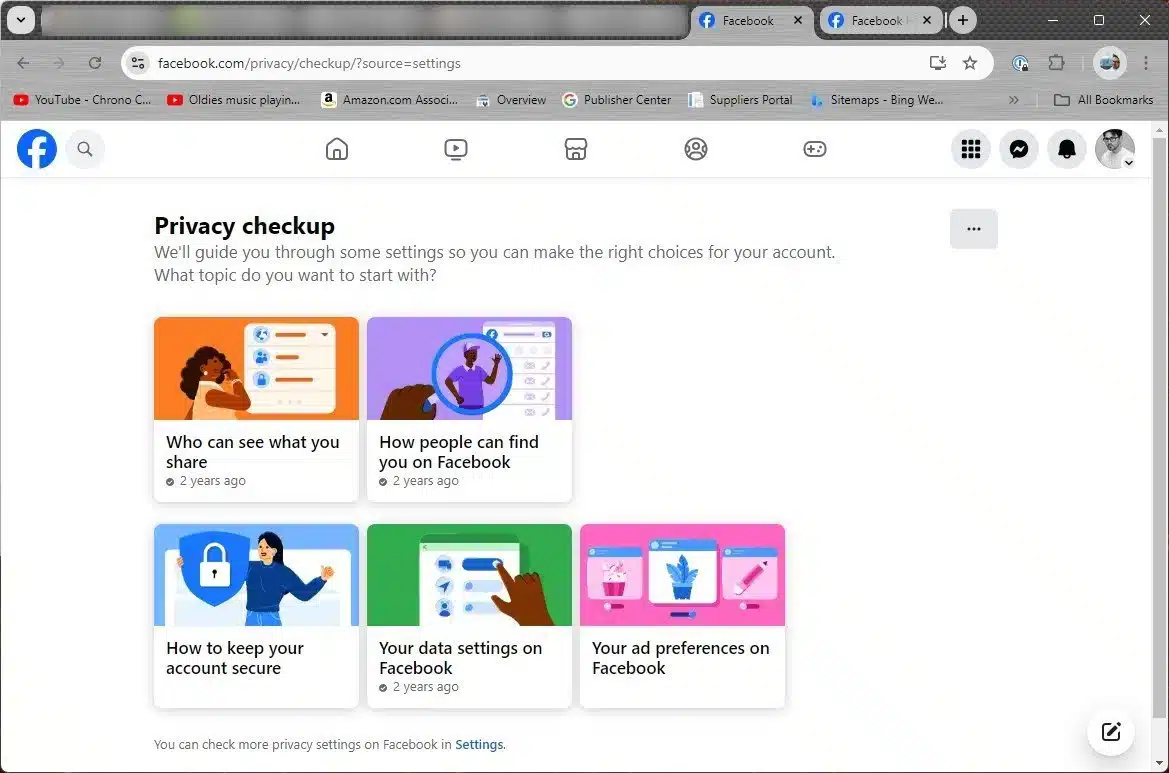The height and width of the screenshot is (773, 1169).
Task: Open the Privacy checkup more options button
Action: 974,229
